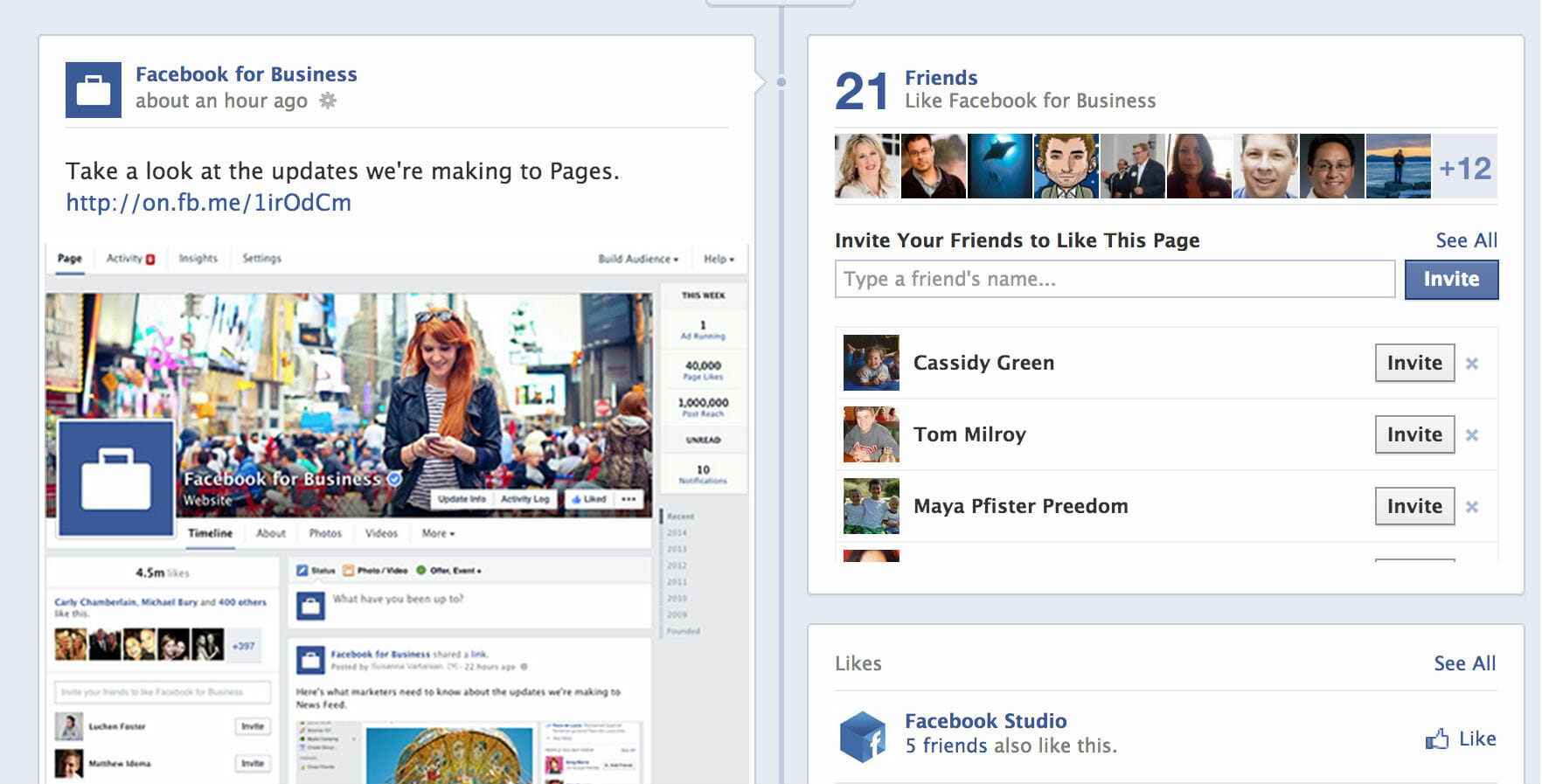Invite Maya Pfister Preedom to like page

tap(1414, 506)
